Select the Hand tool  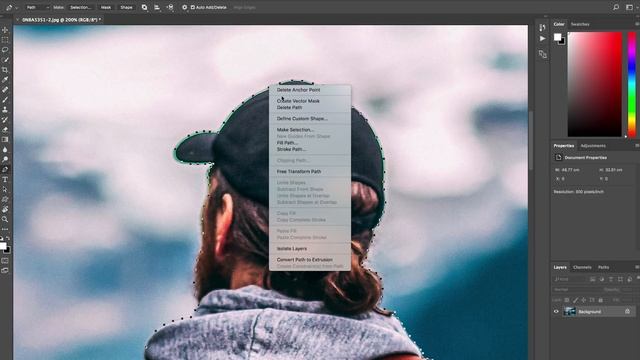point(5,209)
